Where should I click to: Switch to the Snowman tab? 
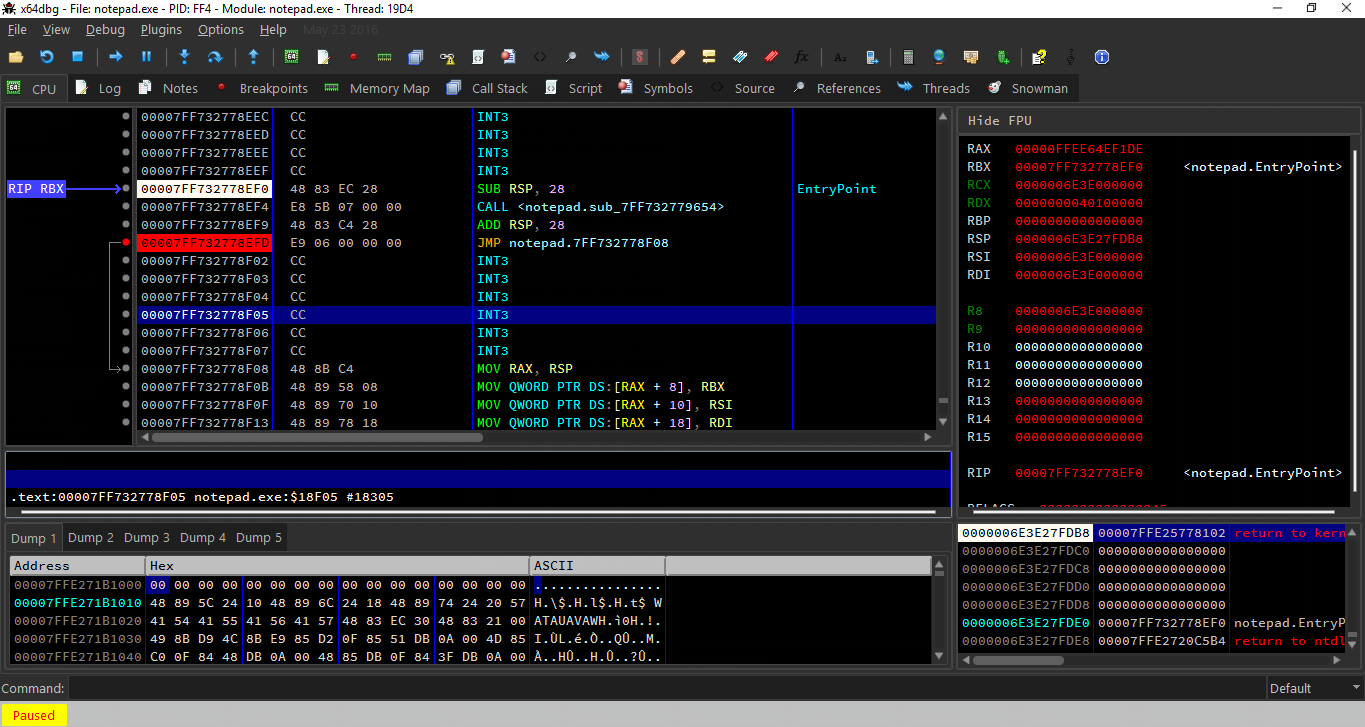pos(1028,88)
